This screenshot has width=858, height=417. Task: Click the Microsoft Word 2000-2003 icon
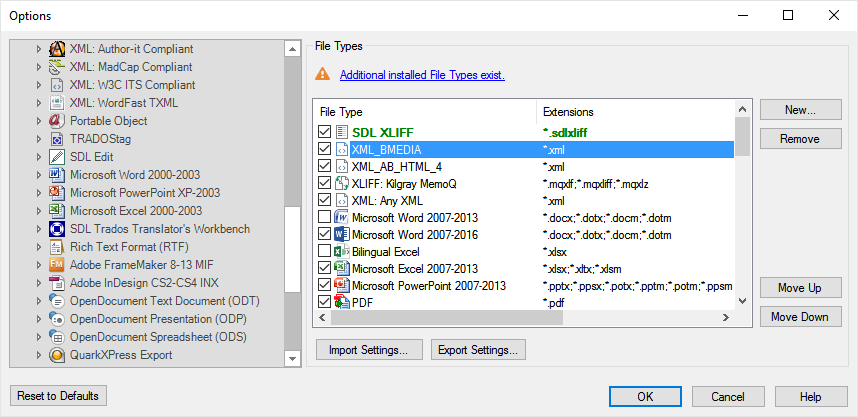tap(57, 175)
